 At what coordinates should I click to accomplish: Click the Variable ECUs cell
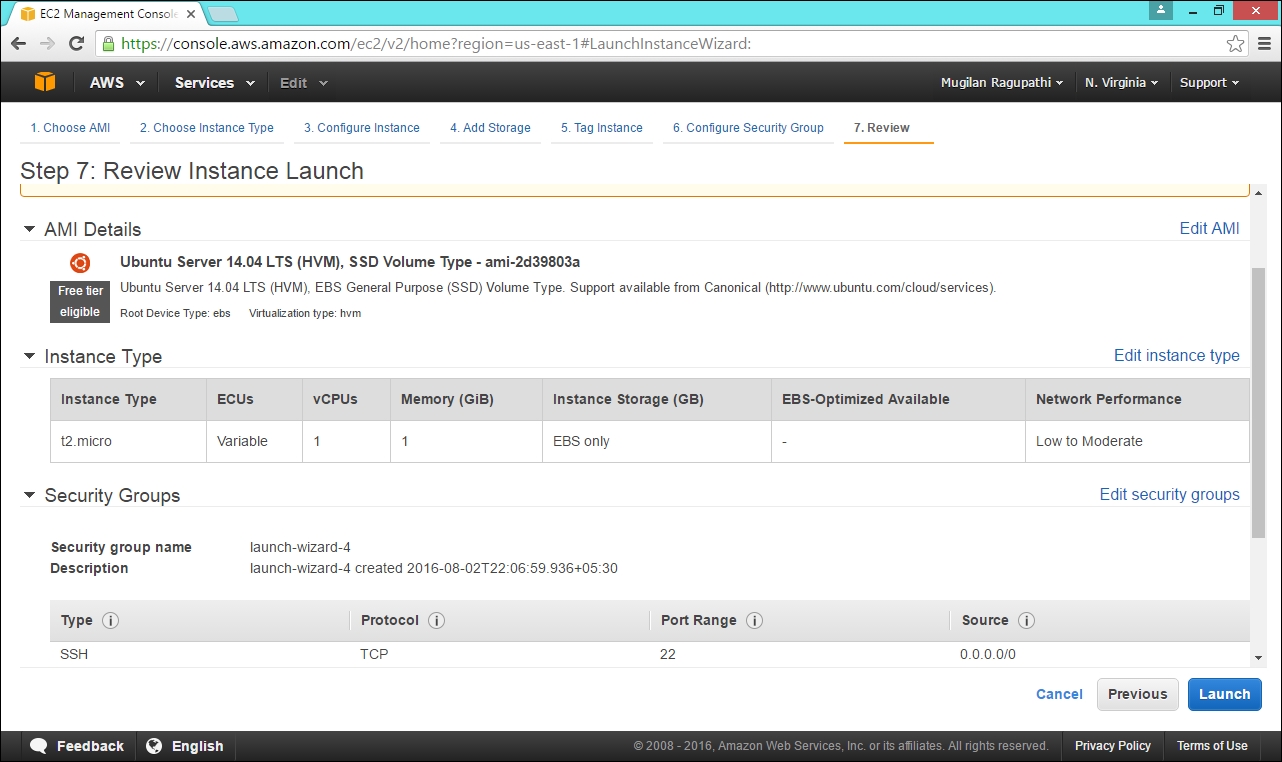tap(254, 441)
